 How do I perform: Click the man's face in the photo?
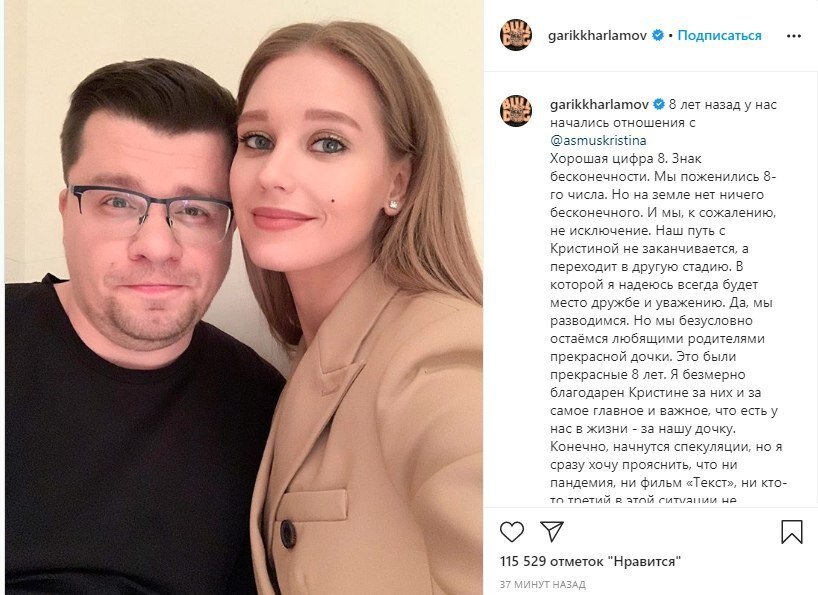pyautogui.click(x=149, y=224)
